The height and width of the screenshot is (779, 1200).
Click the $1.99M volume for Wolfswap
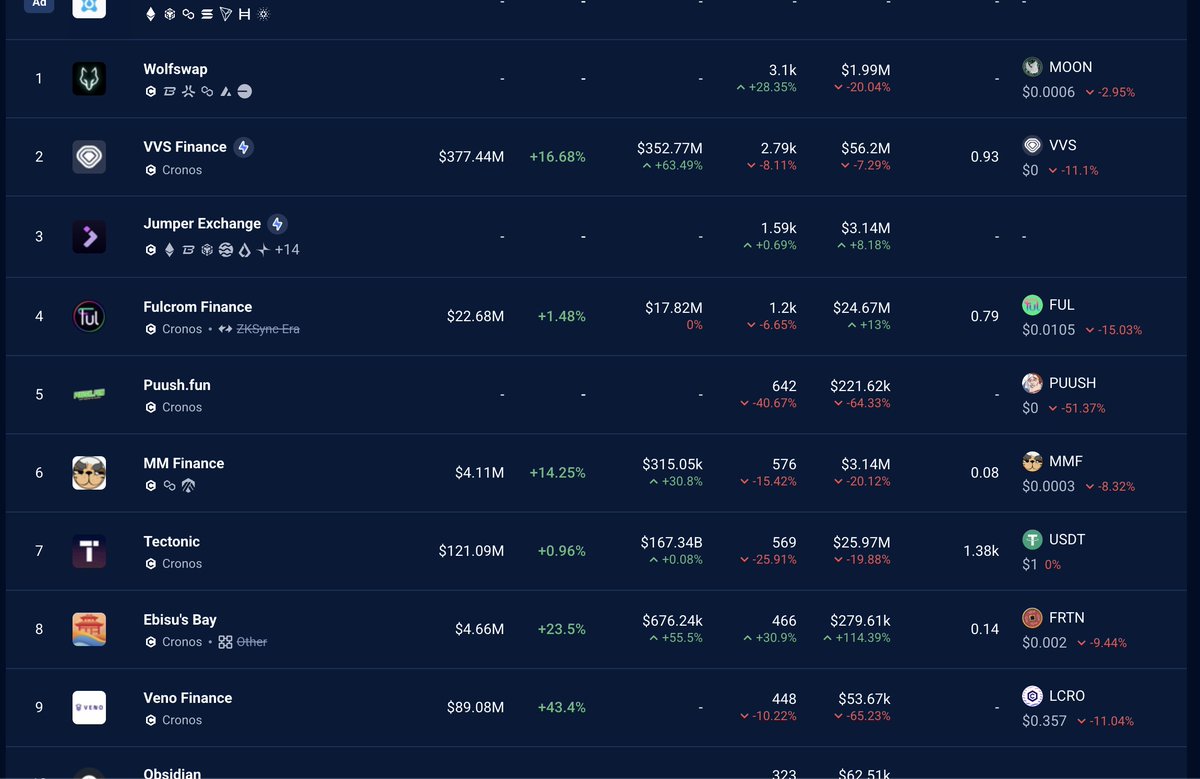pos(866,70)
